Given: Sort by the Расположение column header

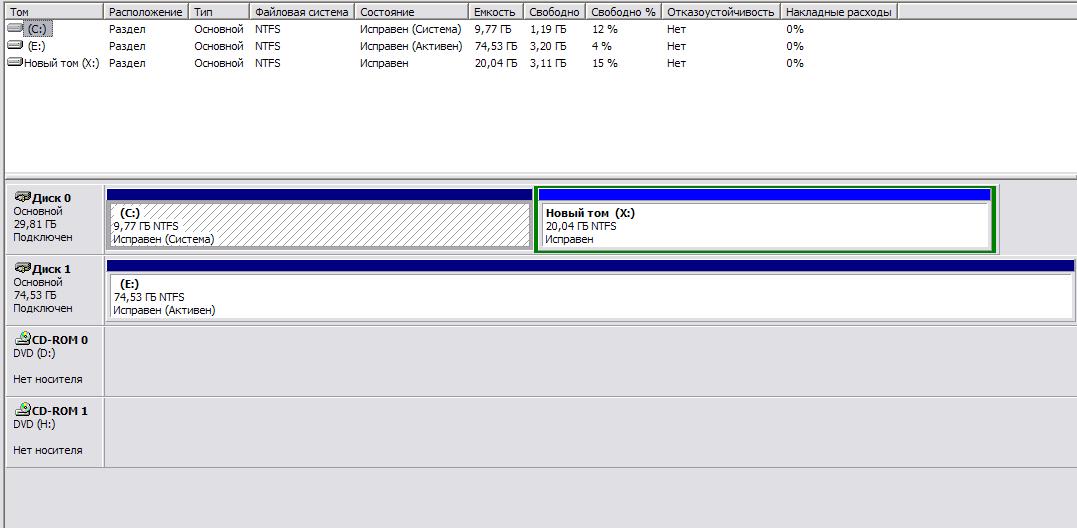Looking at the screenshot, I should click(x=146, y=12).
